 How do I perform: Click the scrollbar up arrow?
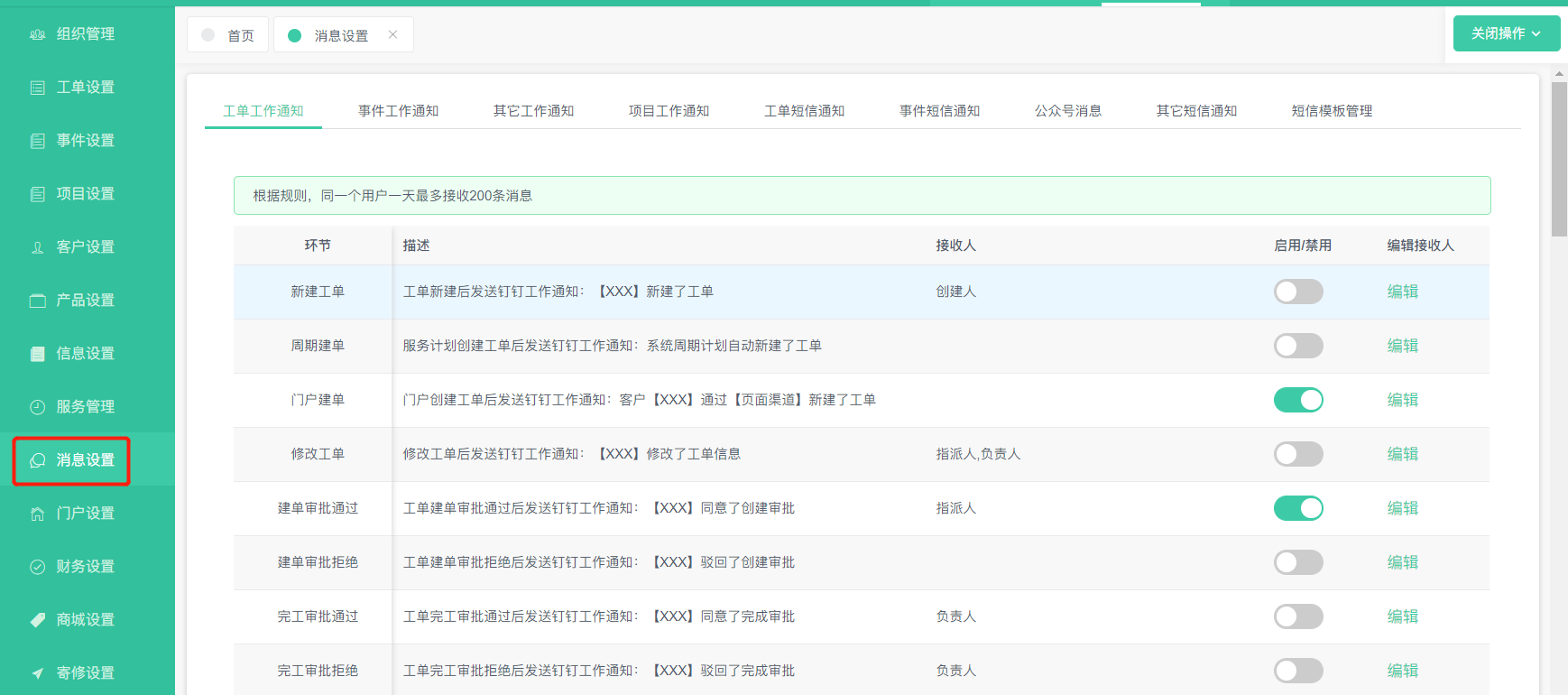coord(1559,73)
